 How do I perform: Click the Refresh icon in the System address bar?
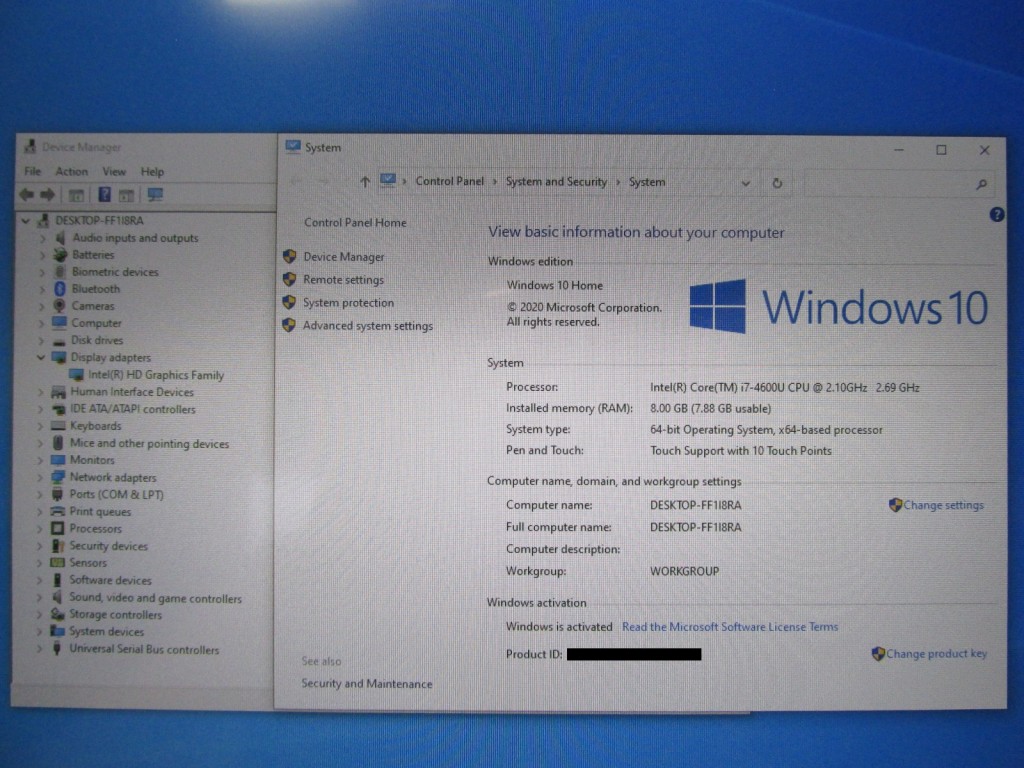click(x=777, y=184)
